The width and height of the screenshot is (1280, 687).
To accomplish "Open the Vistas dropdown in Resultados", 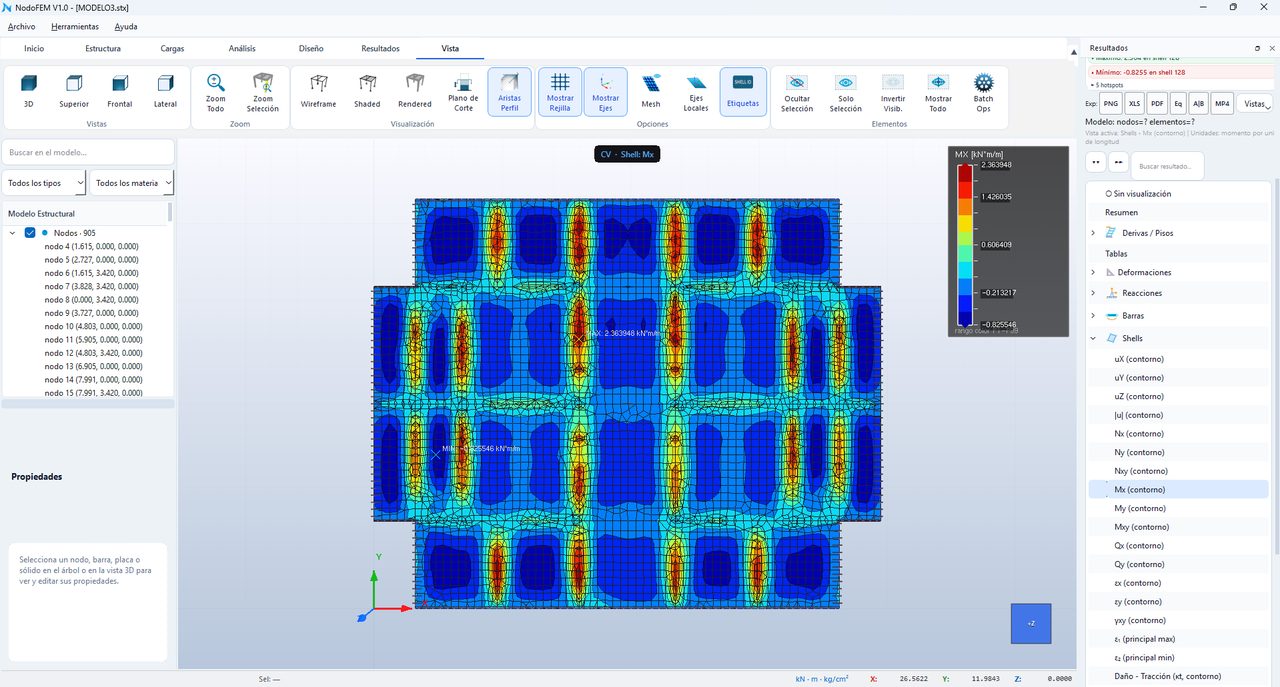I will [x=1257, y=103].
